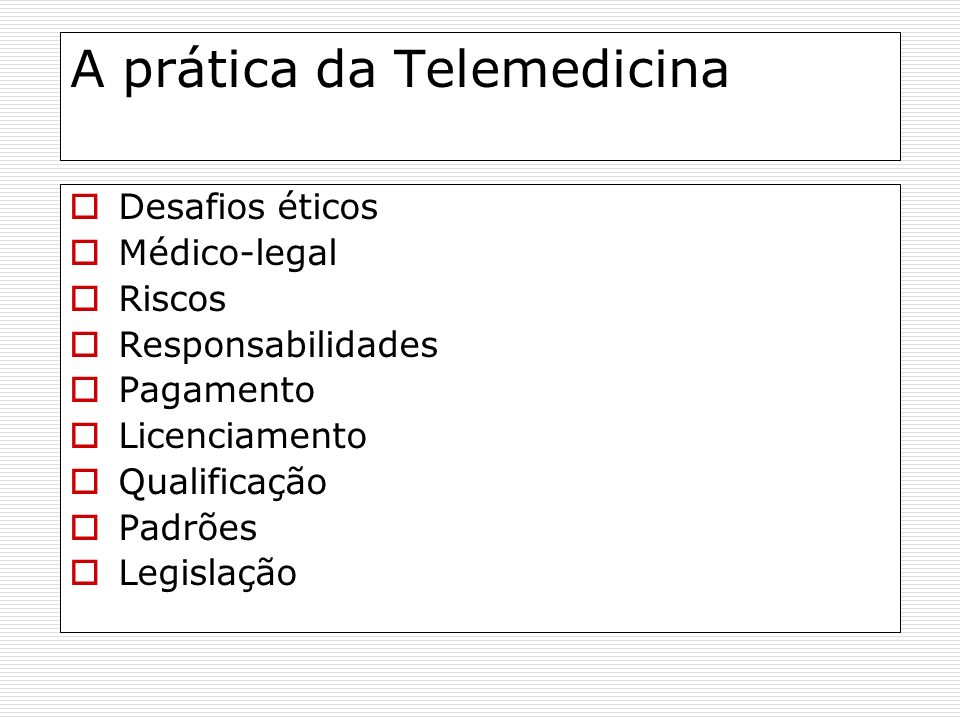Select the Responsabilidades list entry text
Viewport: 960px width, 720px height.
[279, 345]
